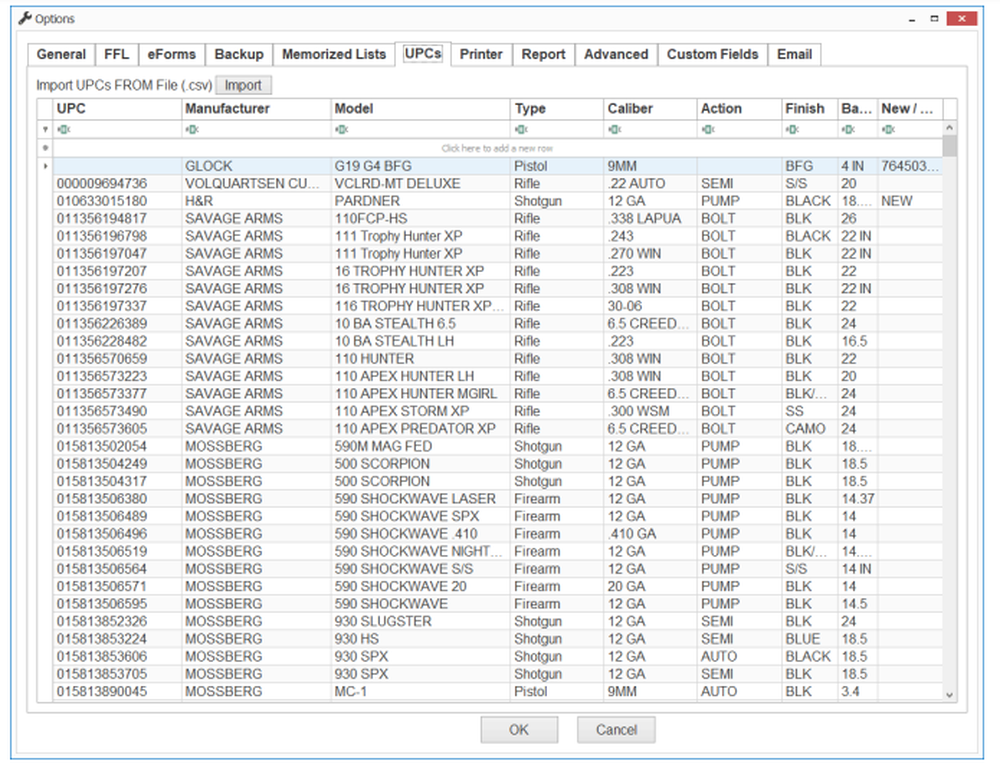Image resolution: width=1000 pixels, height=768 pixels.
Task: Open the Printer tab
Action: [x=482, y=54]
